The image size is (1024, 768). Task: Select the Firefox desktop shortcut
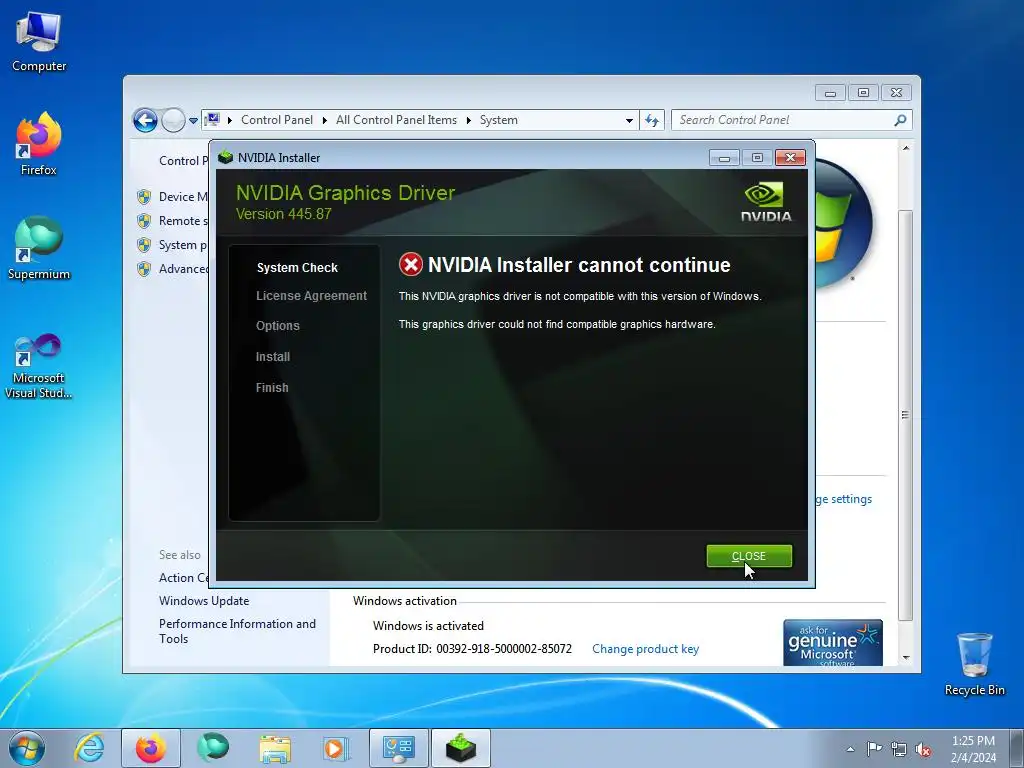(x=39, y=144)
